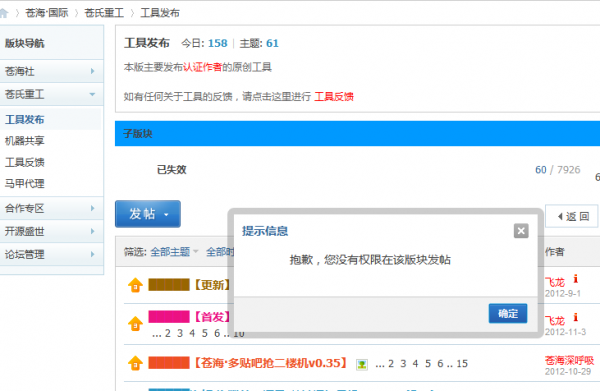Open the 【更新】 thread title
Screen dimensions: 600x391
point(212,285)
